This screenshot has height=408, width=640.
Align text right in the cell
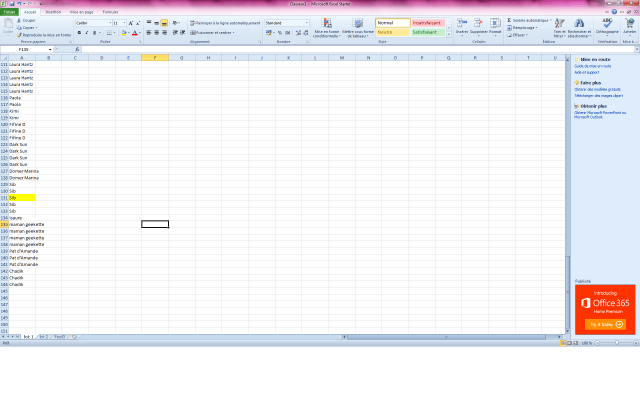[x=164, y=33]
